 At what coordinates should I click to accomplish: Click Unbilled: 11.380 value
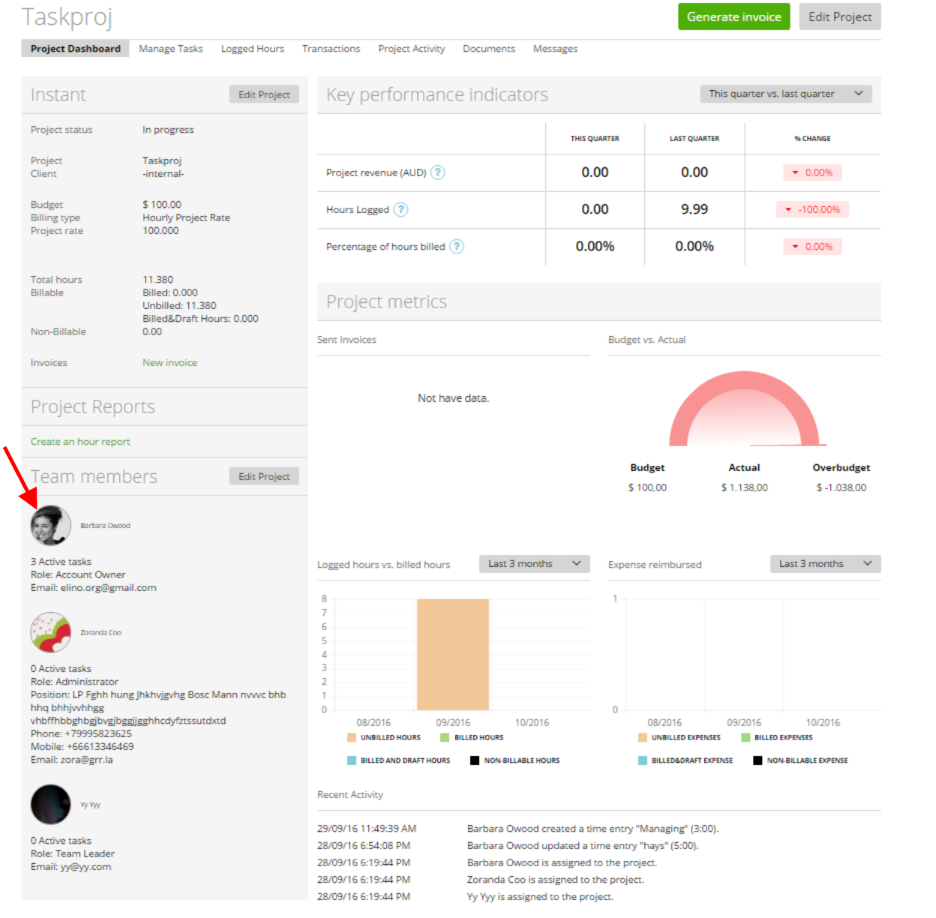point(179,306)
